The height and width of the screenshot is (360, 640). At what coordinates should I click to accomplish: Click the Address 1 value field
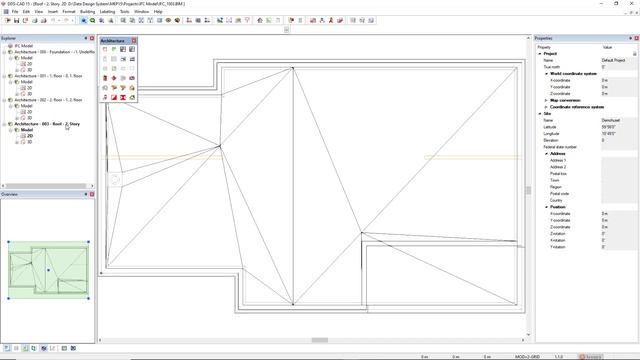point(618,160)
